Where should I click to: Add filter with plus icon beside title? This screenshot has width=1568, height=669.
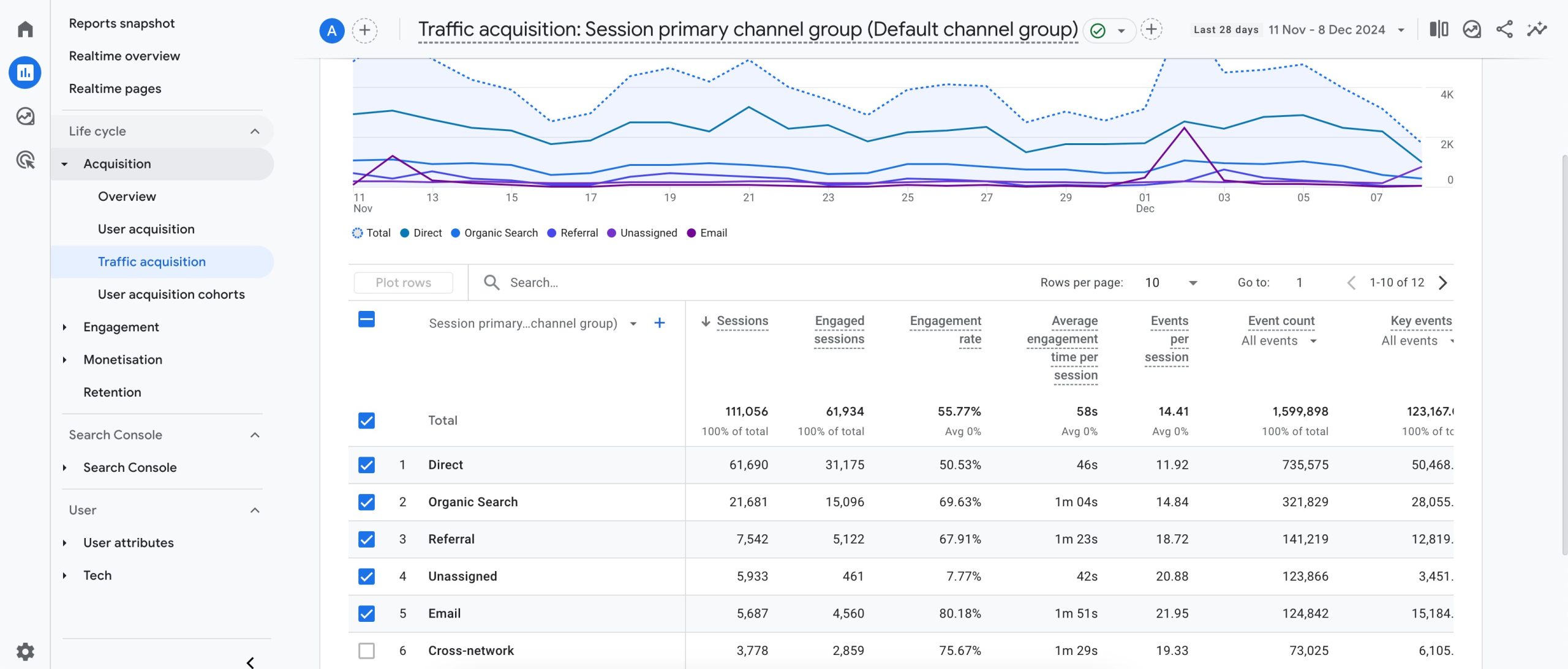pyautogui.click(x=1151, y=29)
